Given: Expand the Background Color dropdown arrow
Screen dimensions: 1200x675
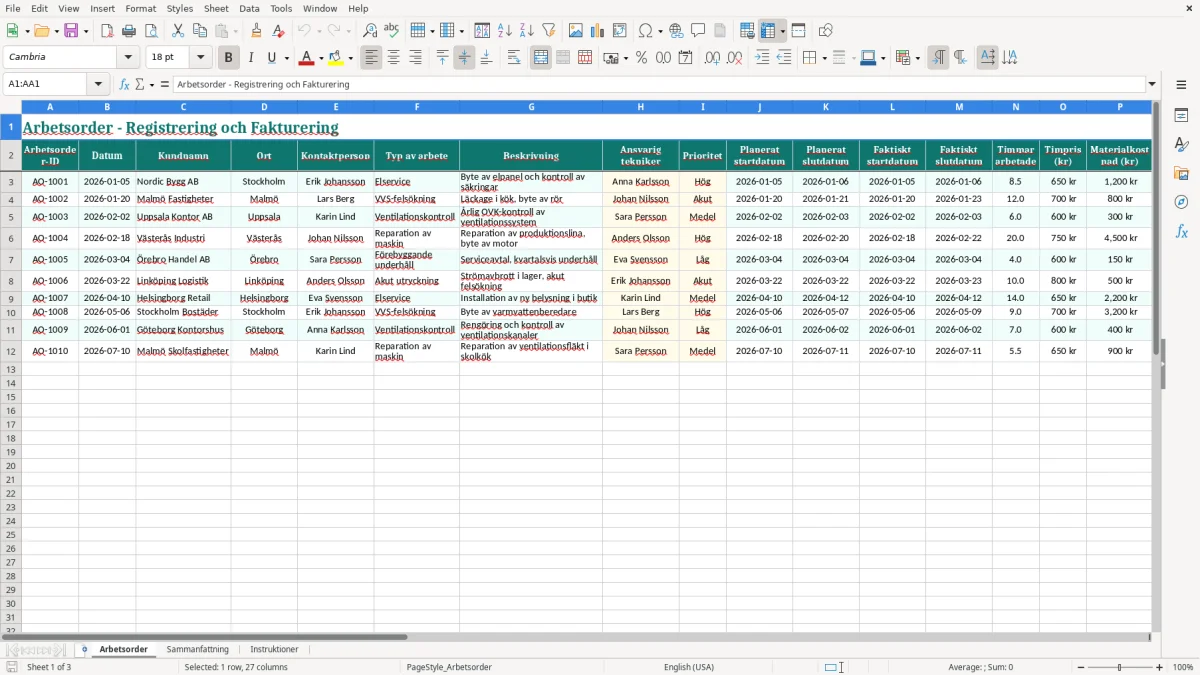Looking at the screenshot, I should tap(351, 58).
